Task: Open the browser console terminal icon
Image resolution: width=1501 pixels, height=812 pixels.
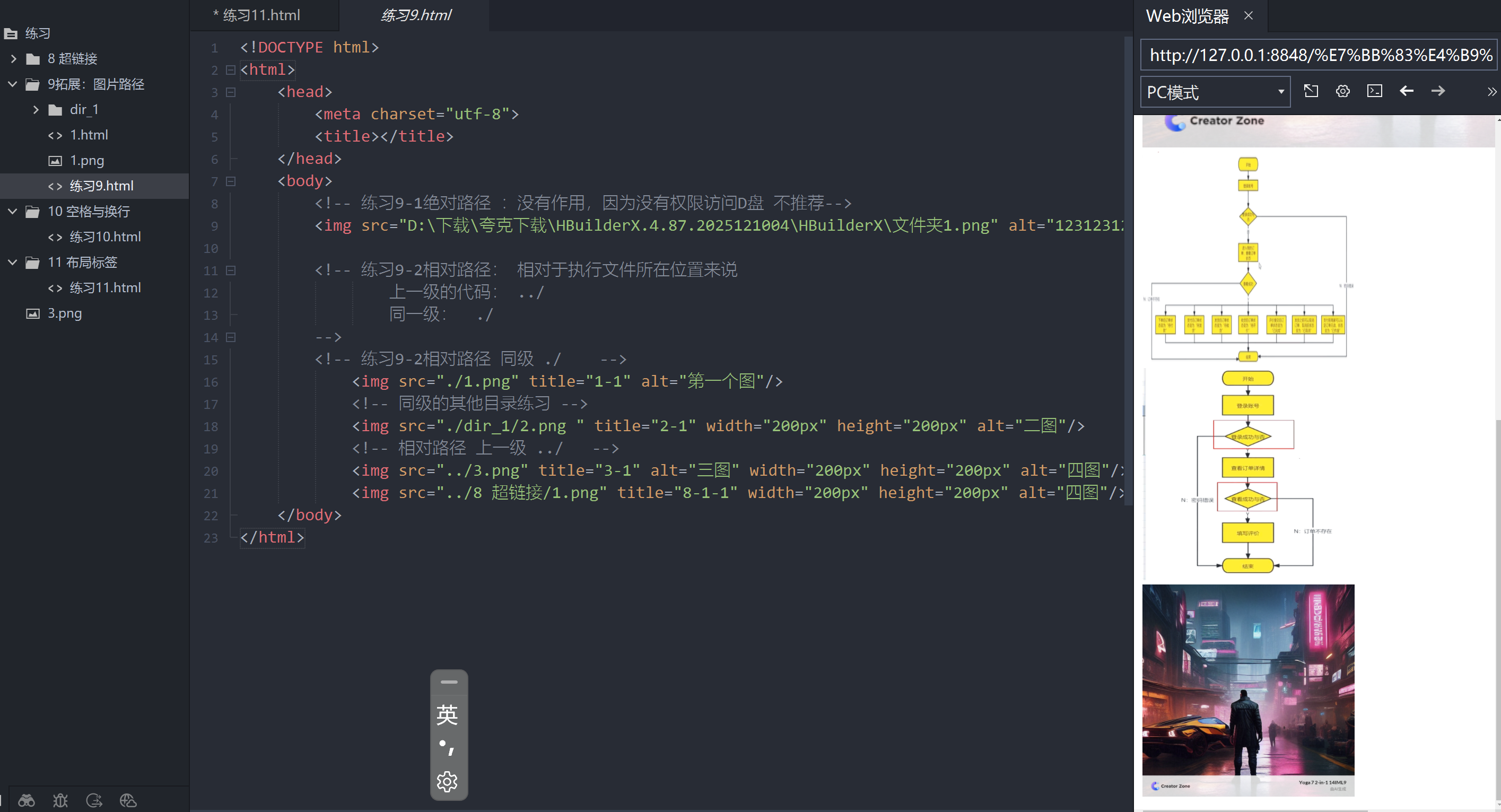Action: coord(1375,91)
